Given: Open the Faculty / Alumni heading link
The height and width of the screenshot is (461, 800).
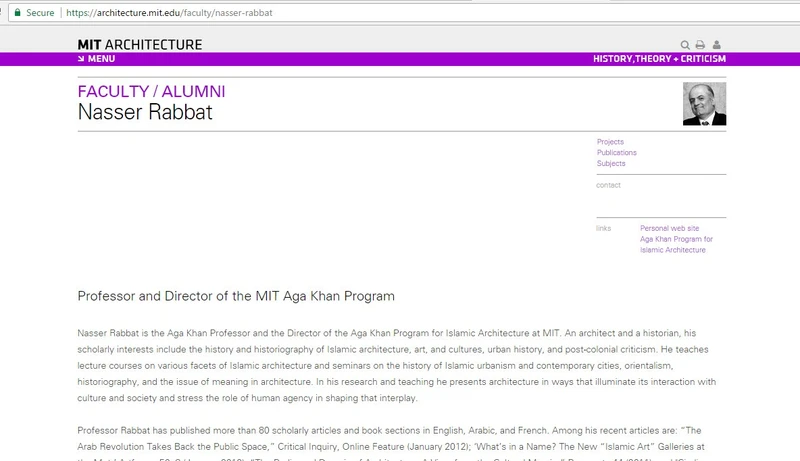Looking at the screenshot, I should (151, 91).
